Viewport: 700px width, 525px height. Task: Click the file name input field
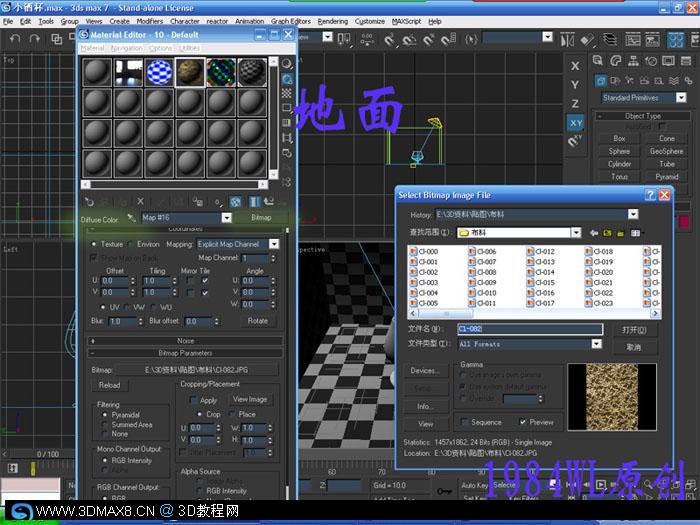point(530,329)
